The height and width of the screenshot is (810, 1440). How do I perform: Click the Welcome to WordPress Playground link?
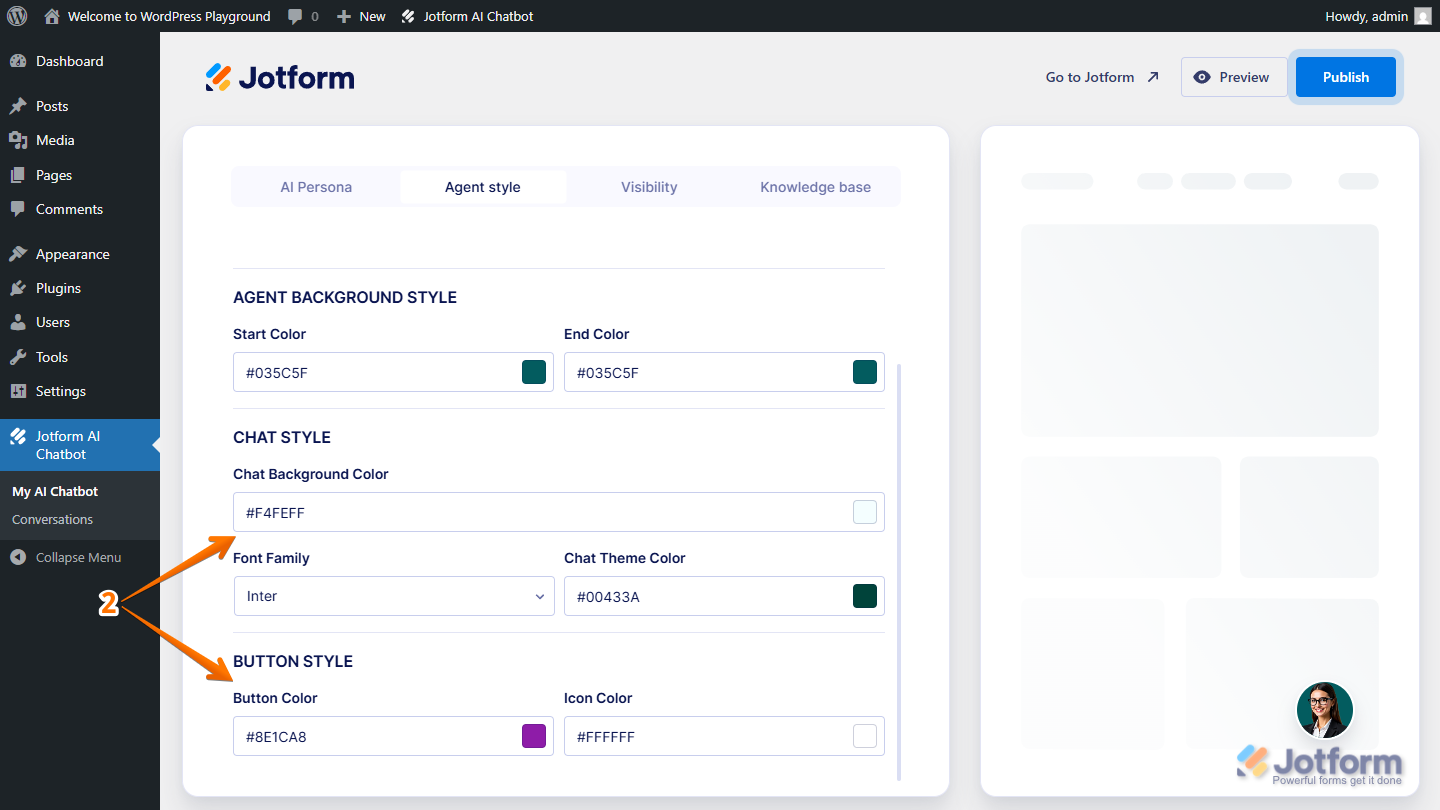click(x=169, y=16)
